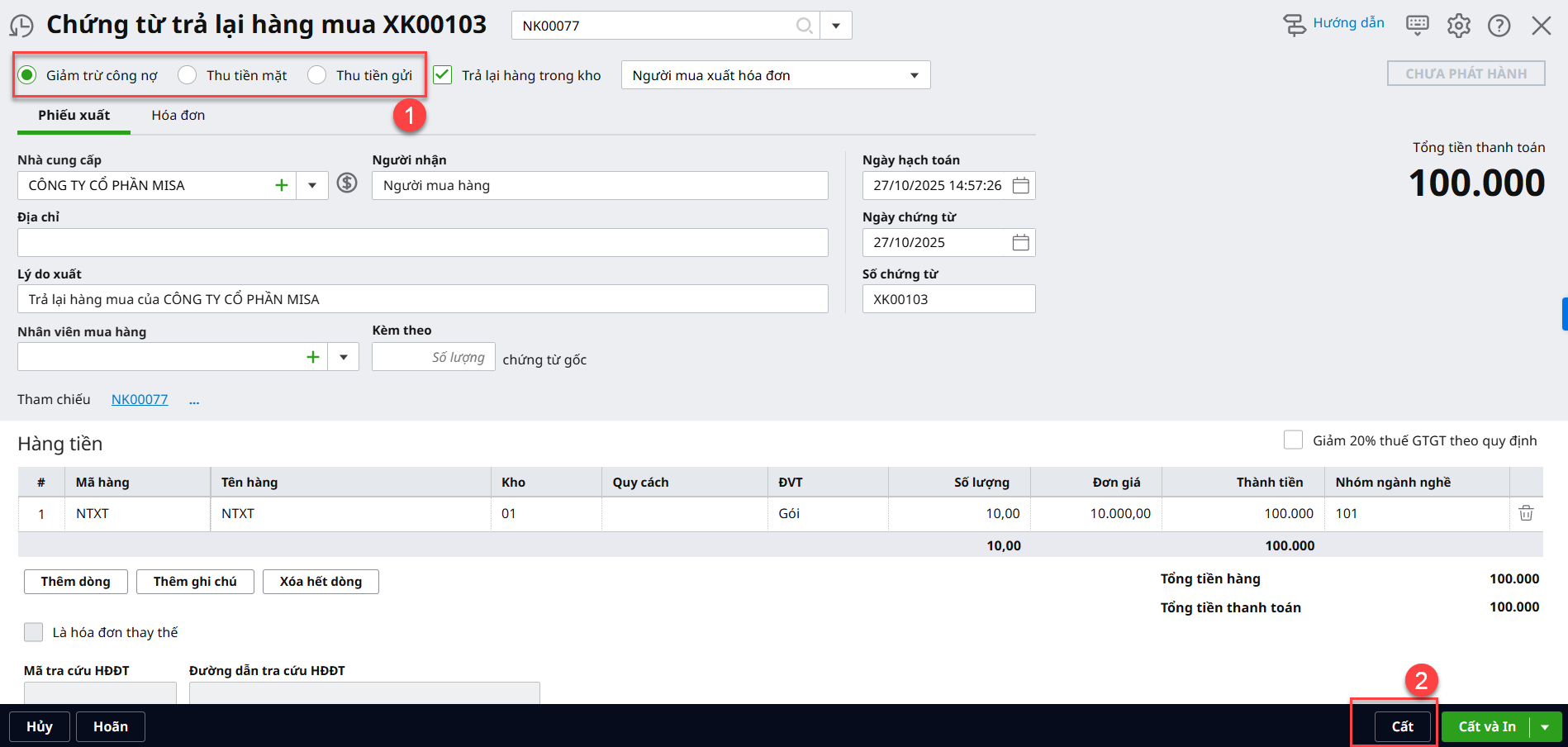Uncheck Trả lại hàng trong kho
Image resolution: width=1568 pixels, height=747 pixels.
443,75
